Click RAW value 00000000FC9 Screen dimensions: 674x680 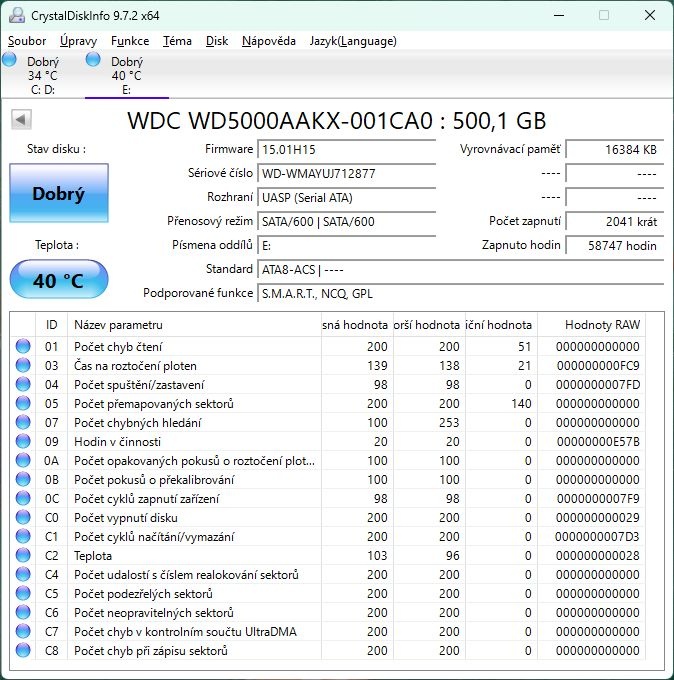[598, 366]
